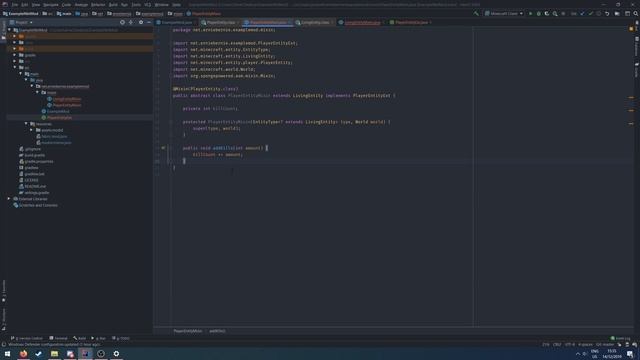This screenshot has height=360, width=640.
Task: Click the Build Project hammer icon
Action: coord(476,13)
